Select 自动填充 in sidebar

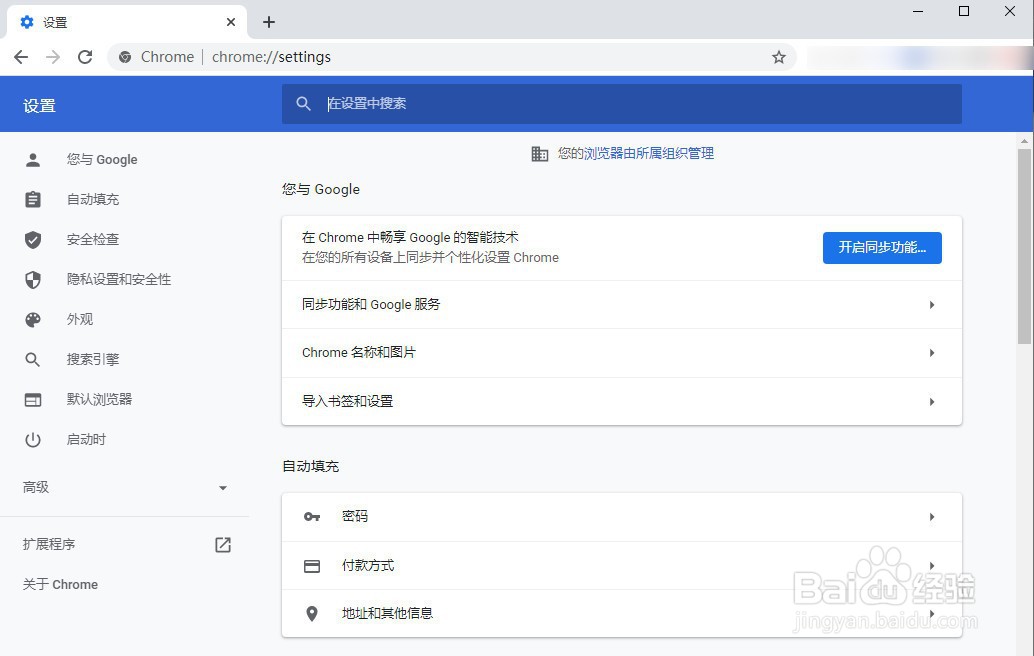tap(93, 199)
